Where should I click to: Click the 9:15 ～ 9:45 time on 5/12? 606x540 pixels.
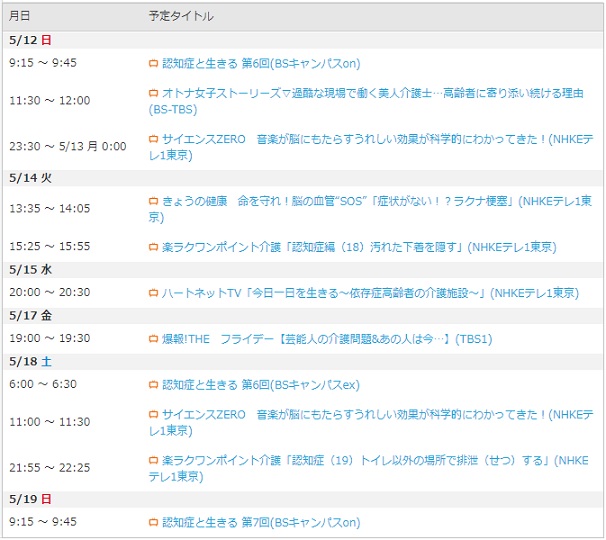click(43, 63)
